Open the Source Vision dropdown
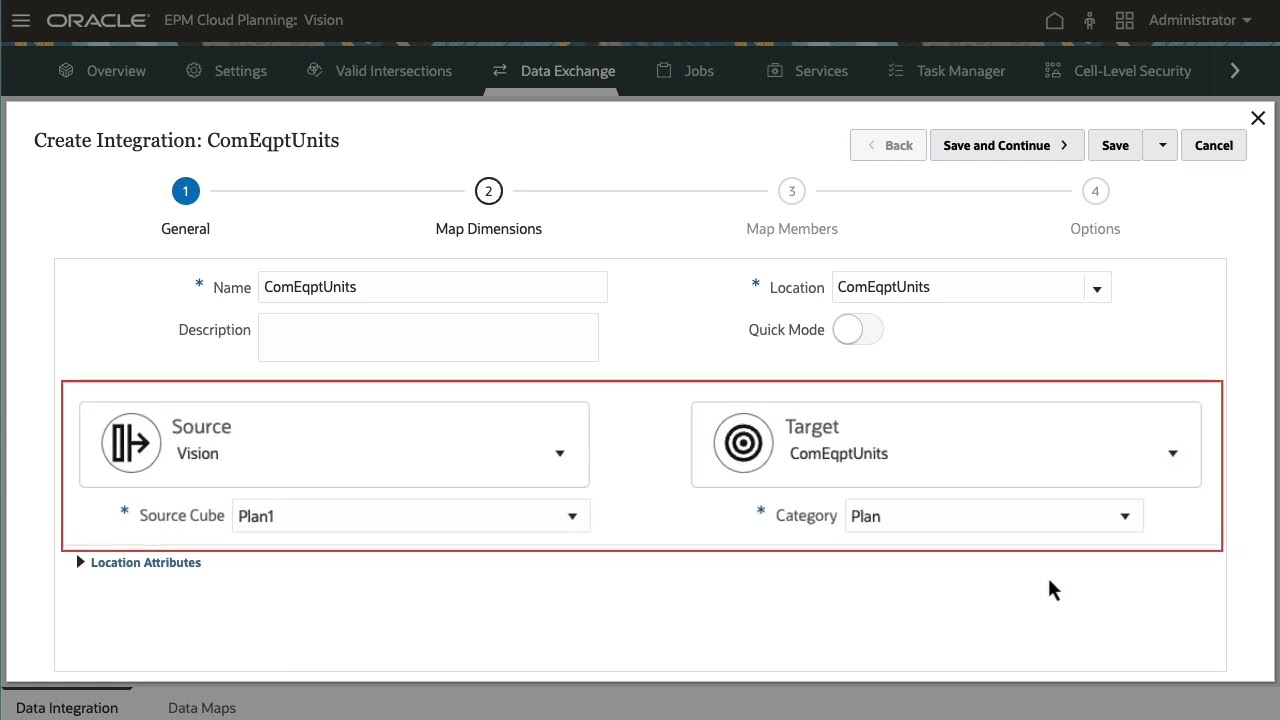 [x=560, y=454]
